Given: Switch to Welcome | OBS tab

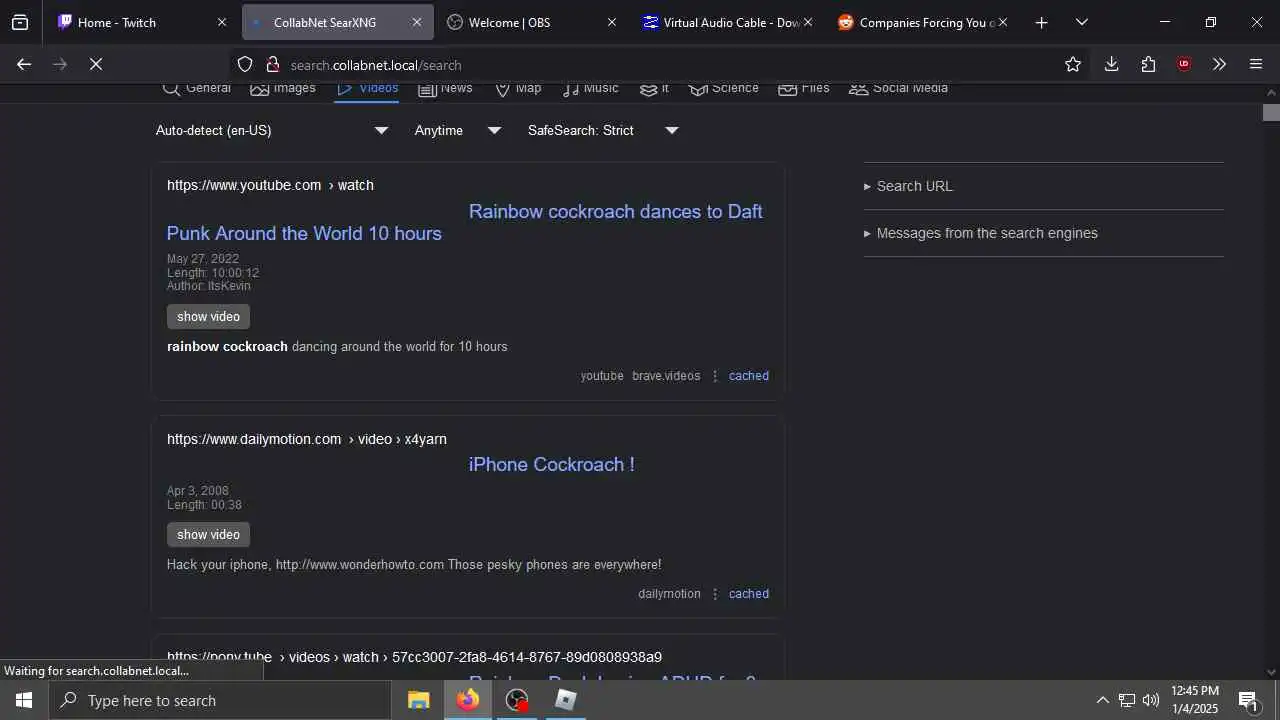Looking at the screenshot, I should [x=531, y=22].
